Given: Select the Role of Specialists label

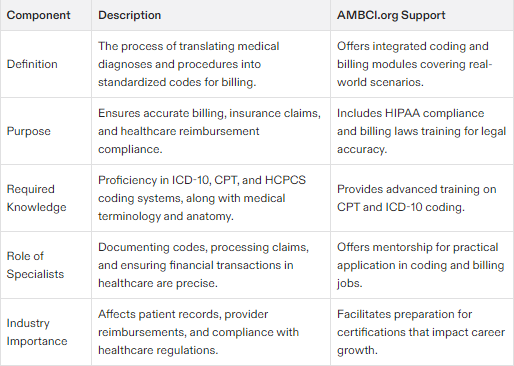Looking at the screenshot, I should 35,265.
